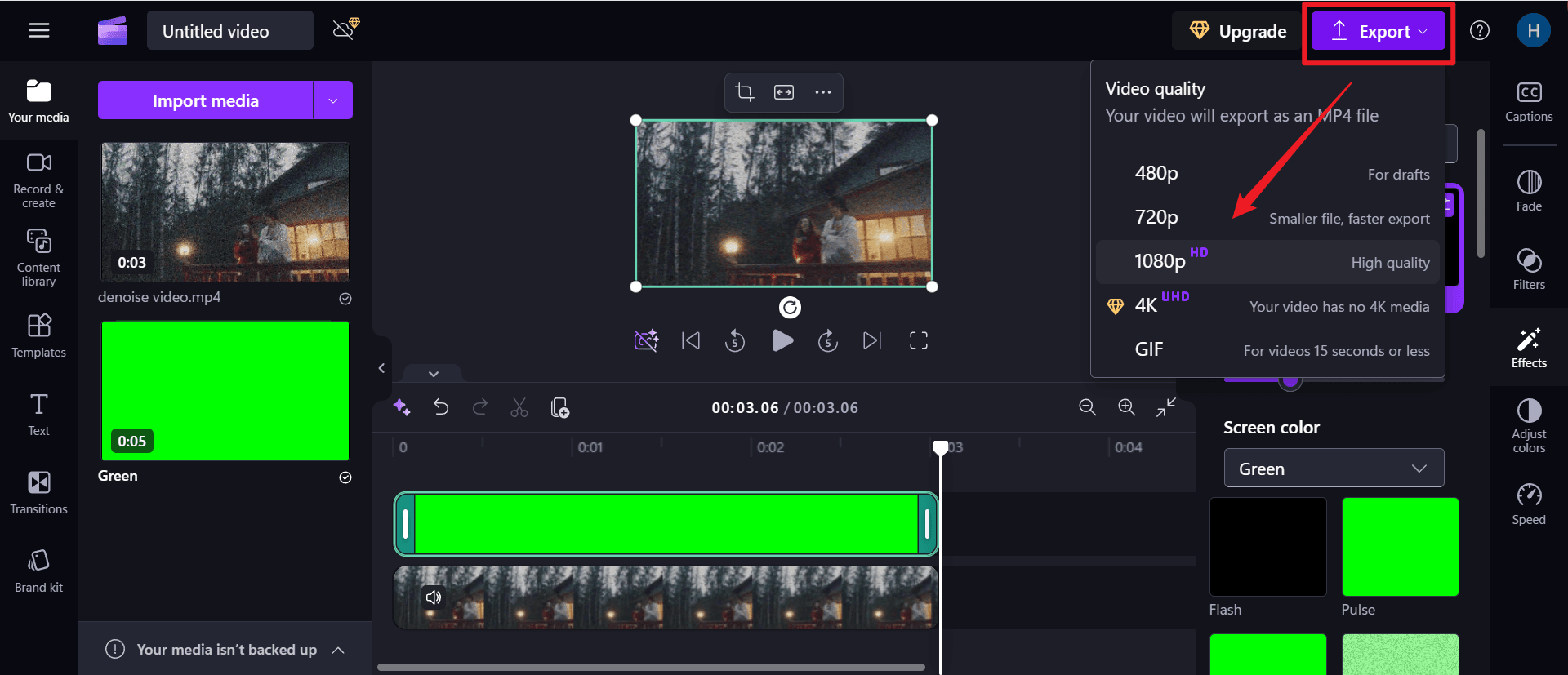Screen dimensions: 1568x675
Task: Click the duplicate clip icon
Action: point(560,407)
